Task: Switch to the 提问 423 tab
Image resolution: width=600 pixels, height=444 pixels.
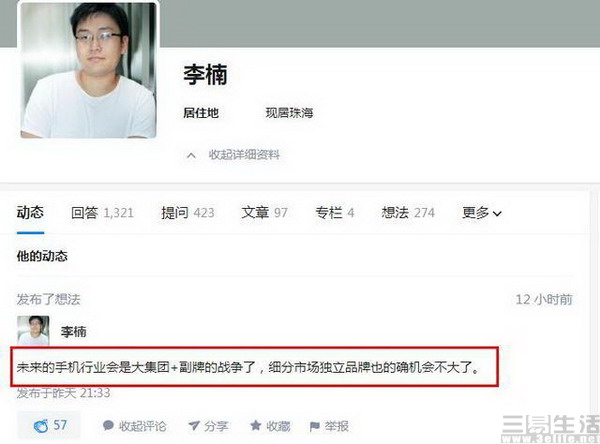Action: pos(188,212)
